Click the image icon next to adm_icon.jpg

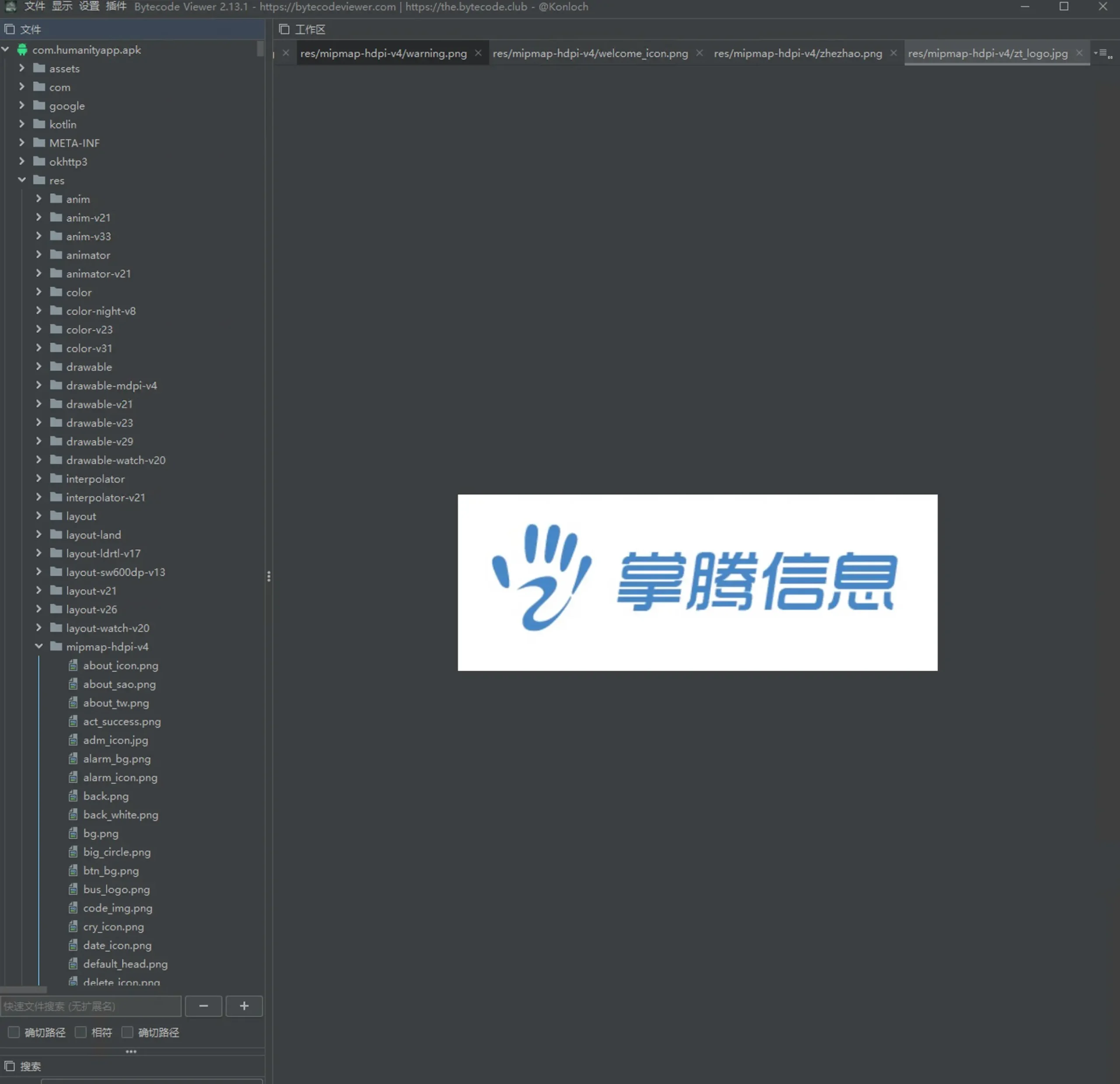(x=73, y=740)
